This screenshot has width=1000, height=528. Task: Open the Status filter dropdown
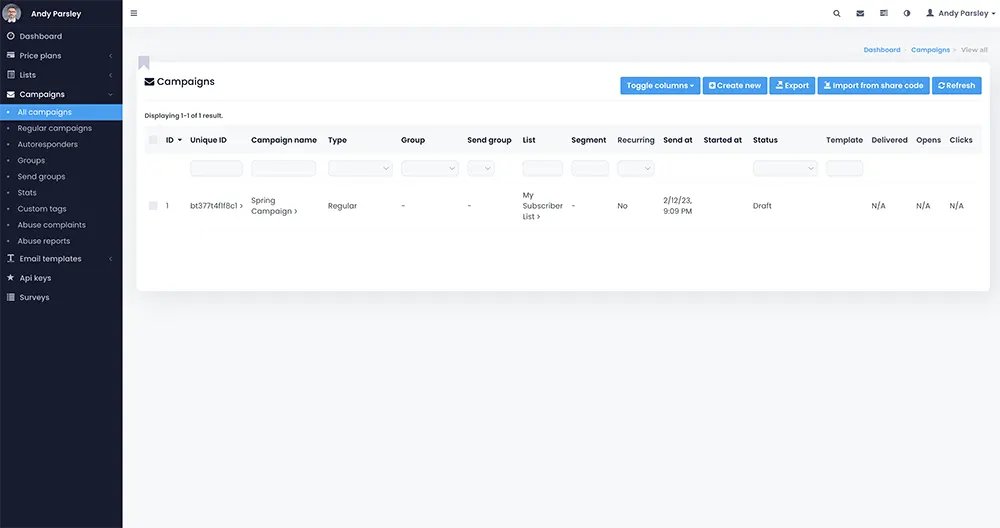click(x=785, y=168)
